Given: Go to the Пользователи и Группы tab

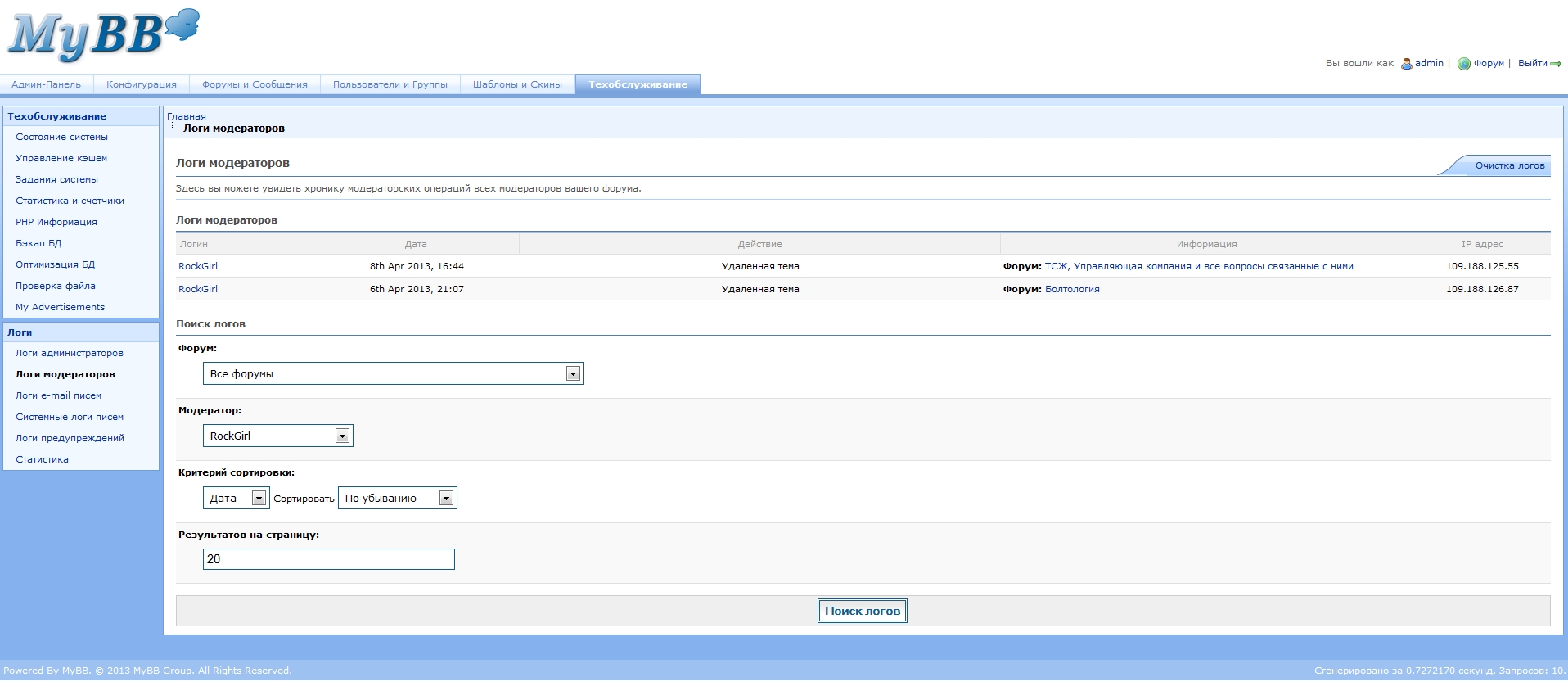Looking at the screenshot, I should (x=390, y=84).
